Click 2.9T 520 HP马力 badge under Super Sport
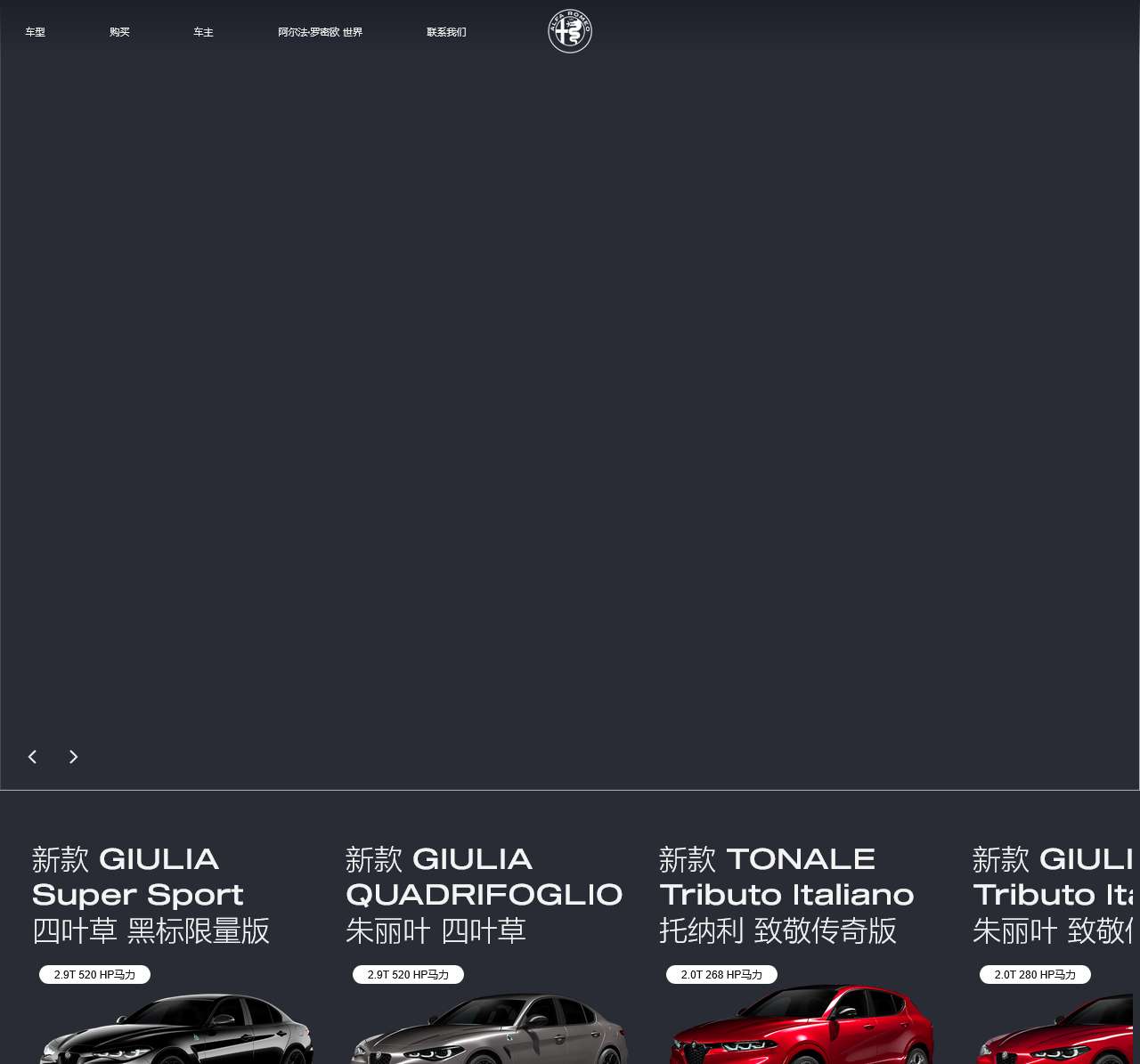This screenshot has height=1064, width=1140. pos(94,975)
